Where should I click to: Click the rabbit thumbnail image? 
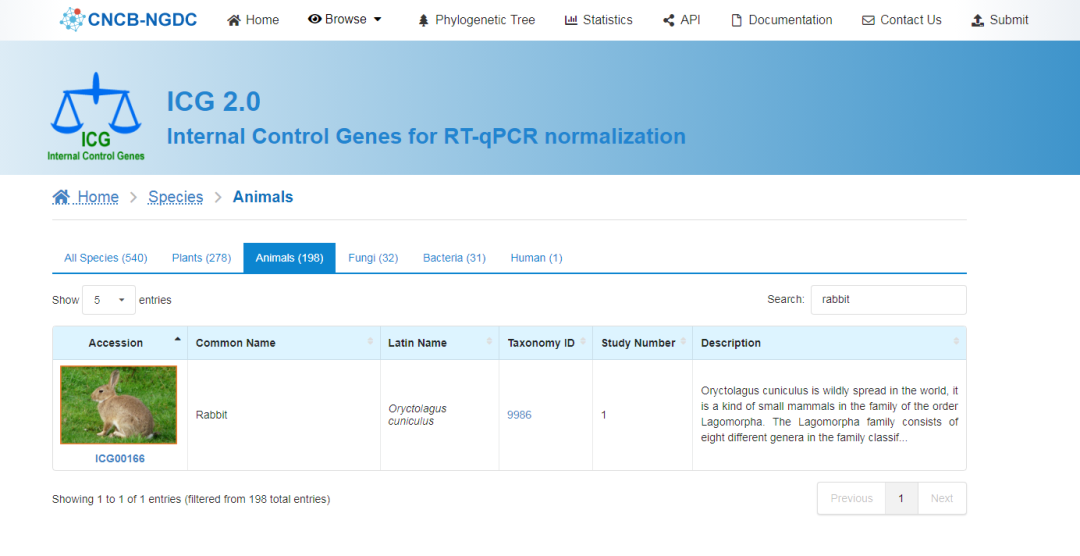pyautogui.click(x=119, y=405)
